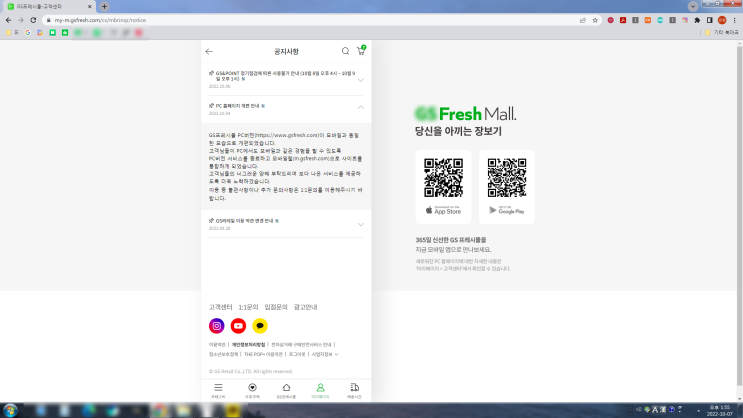This screenshot has width=743, height=418.
Task: Open the Extensions puzzle icon
Action: point(697,20)
